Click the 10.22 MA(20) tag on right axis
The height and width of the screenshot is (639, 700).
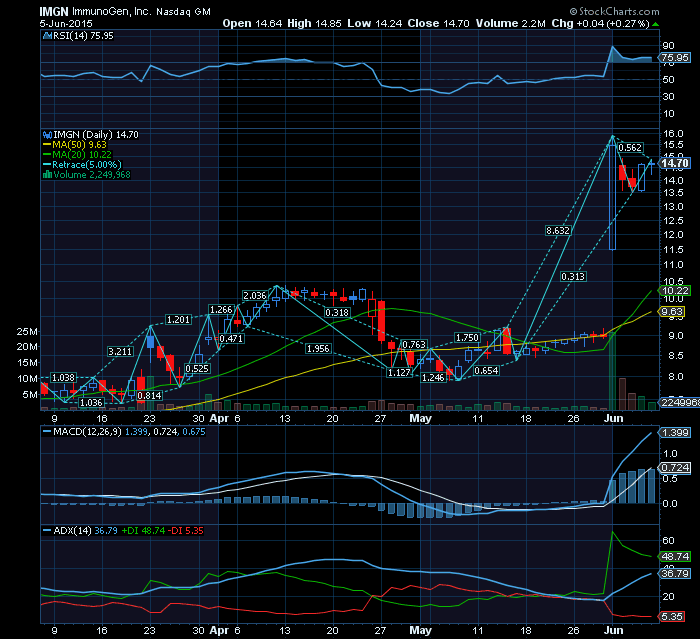[x=675, y=291]
